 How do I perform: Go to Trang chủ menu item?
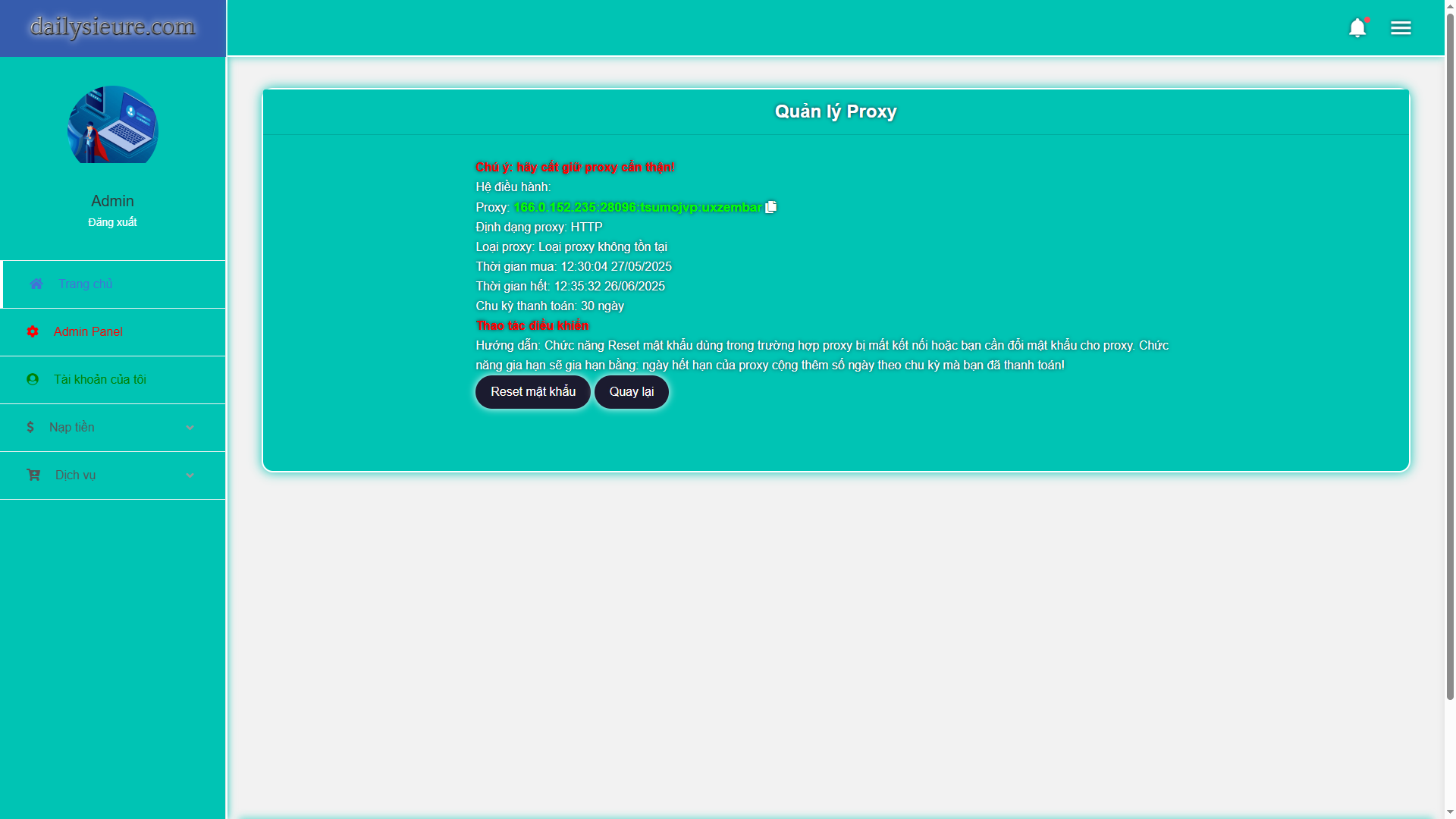(x=114, y=284)
